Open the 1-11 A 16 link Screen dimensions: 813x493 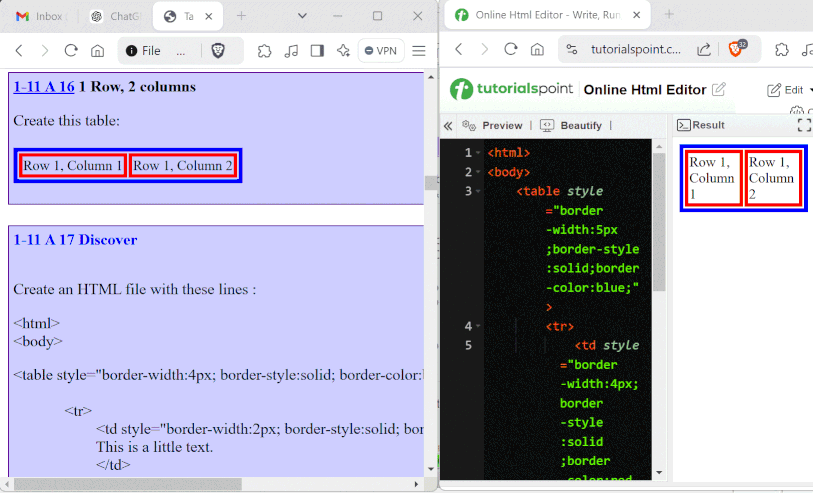(x=44, y=87)
